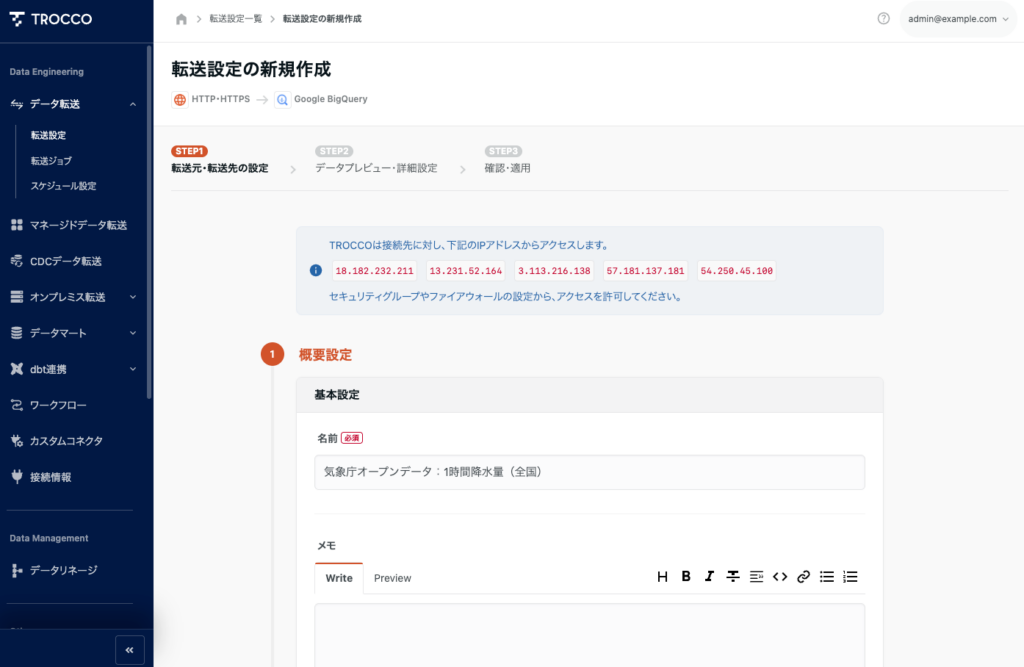Insert code block using code icon
Screen dimensions: 1024x667
[780, 577]
